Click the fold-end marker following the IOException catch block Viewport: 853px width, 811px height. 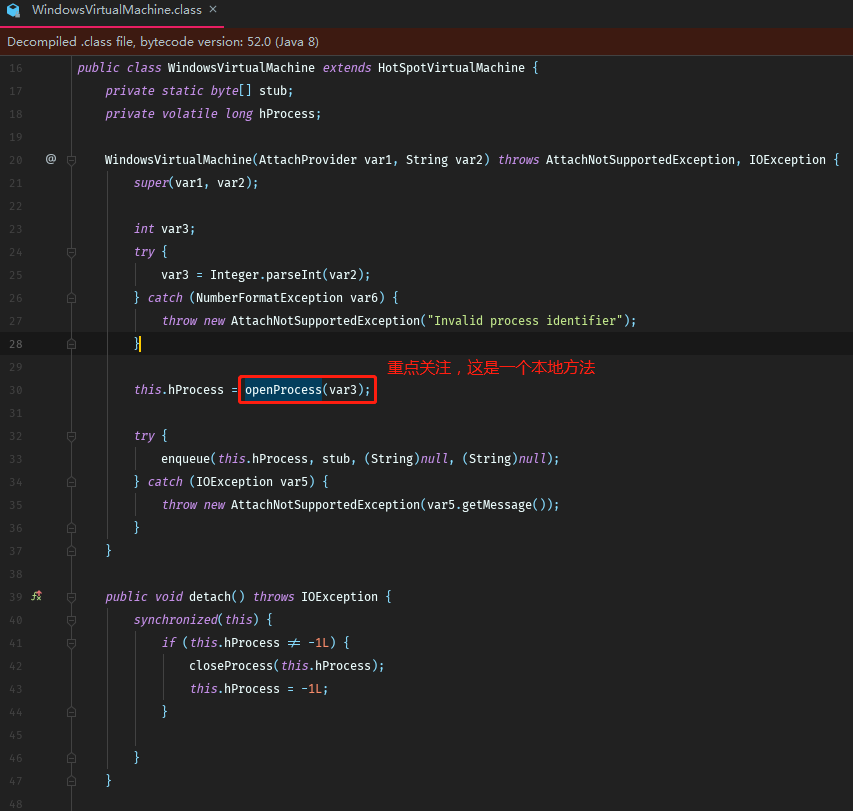[x=71, y=527]
